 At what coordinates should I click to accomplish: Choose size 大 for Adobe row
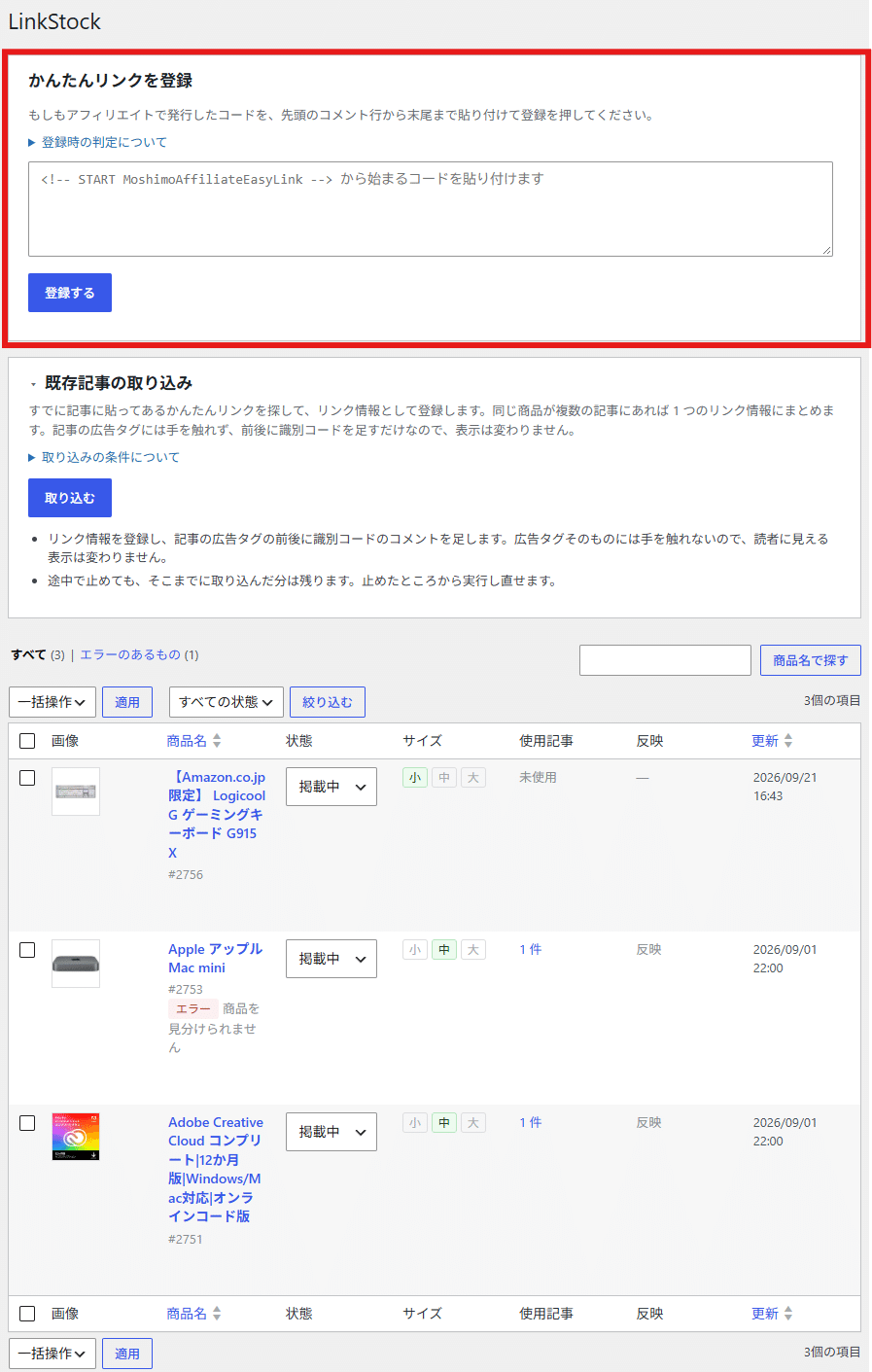pyautogui.click(x=473, y=1123)
